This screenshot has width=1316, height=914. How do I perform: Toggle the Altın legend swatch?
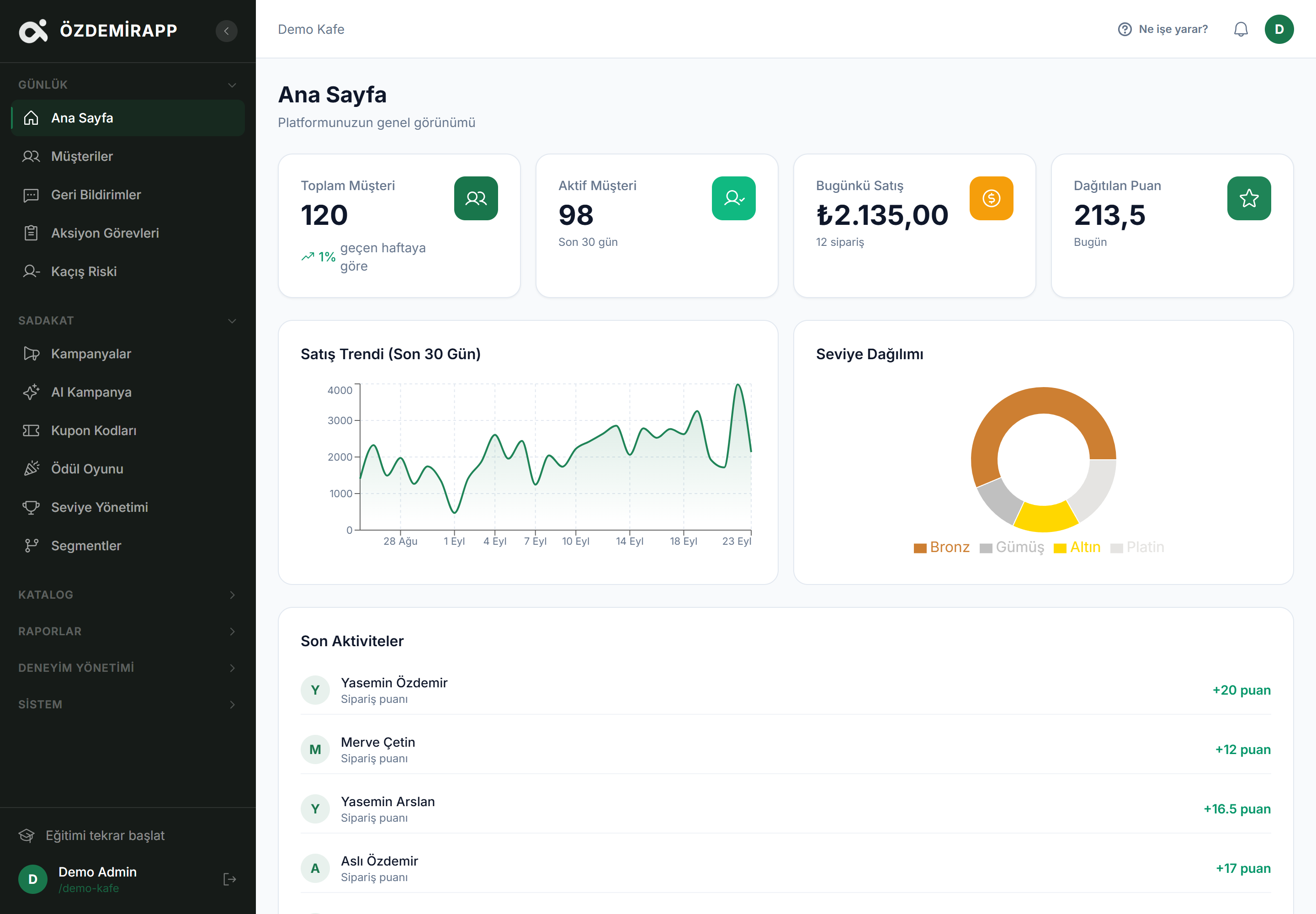(1060, 548)
